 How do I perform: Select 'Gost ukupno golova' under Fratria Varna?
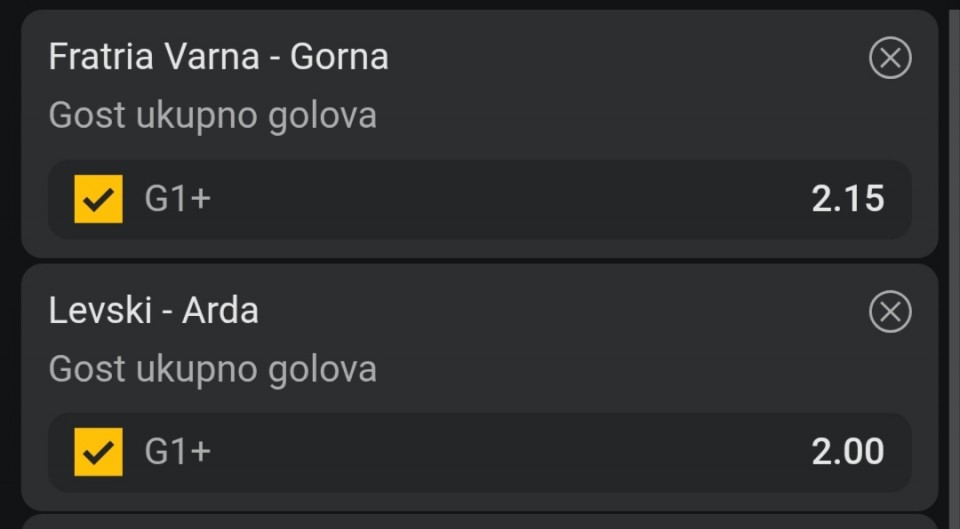212,116
